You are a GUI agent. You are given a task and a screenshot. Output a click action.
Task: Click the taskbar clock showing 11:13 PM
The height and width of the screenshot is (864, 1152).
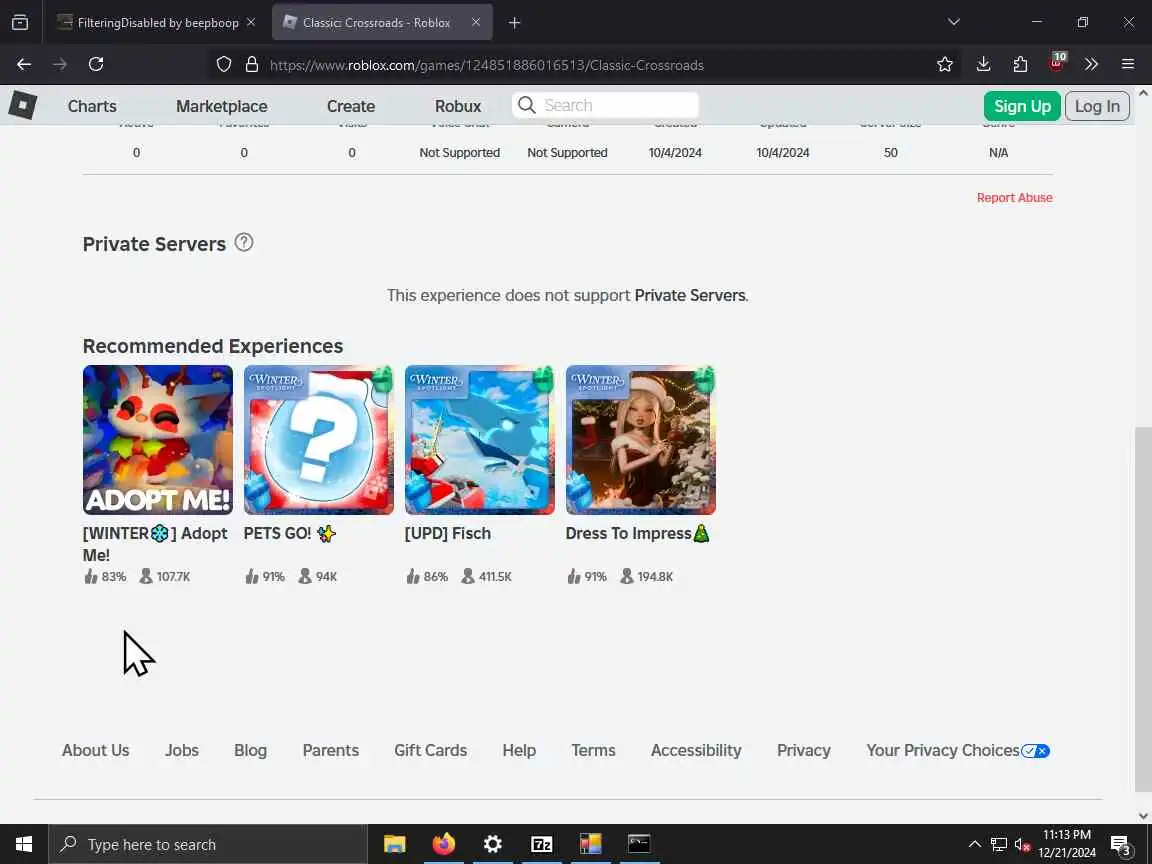point(1067,844)
